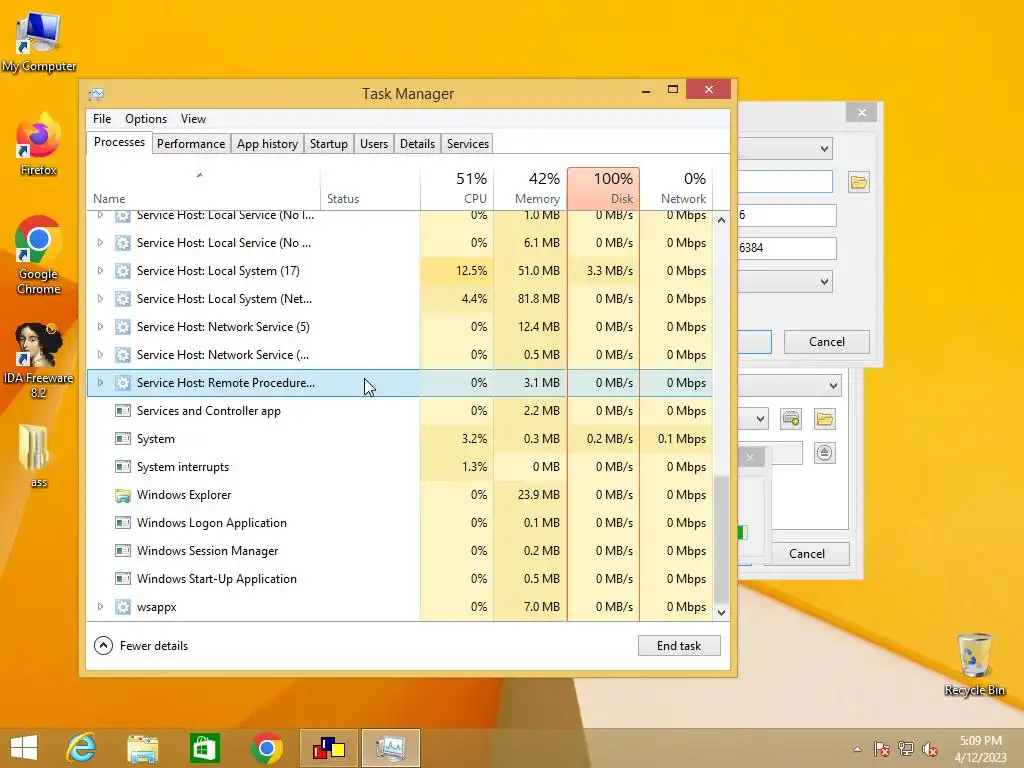The image size is (1024, 768).
Task: Click the eject icon in the background window
Action: click(825, 453)
